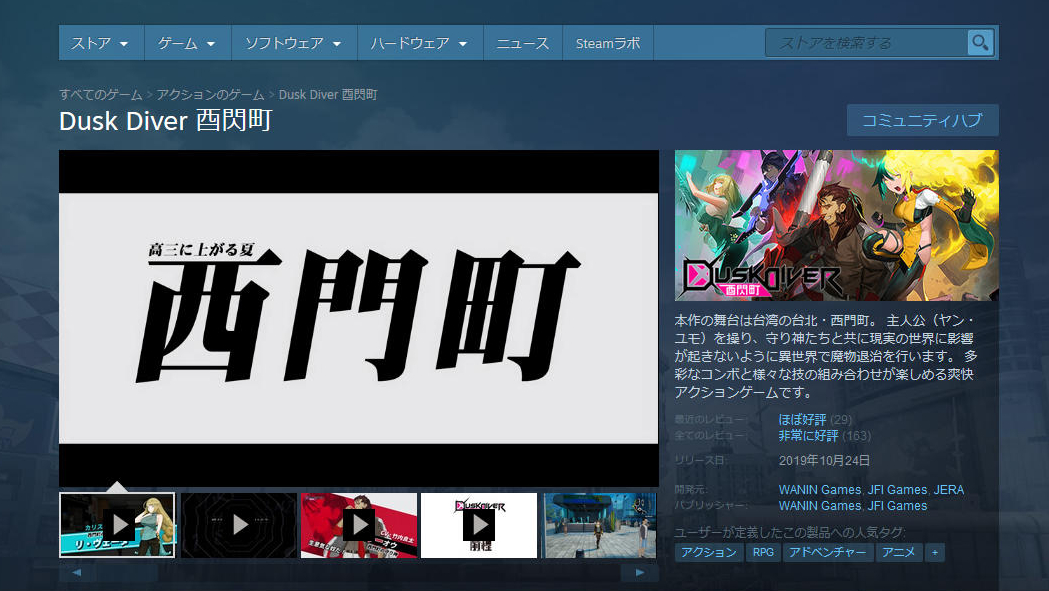The width and height of the screenshot is (1049, 591).
Task: Play the red background character video thumbnail
Action: pos(359,525)
